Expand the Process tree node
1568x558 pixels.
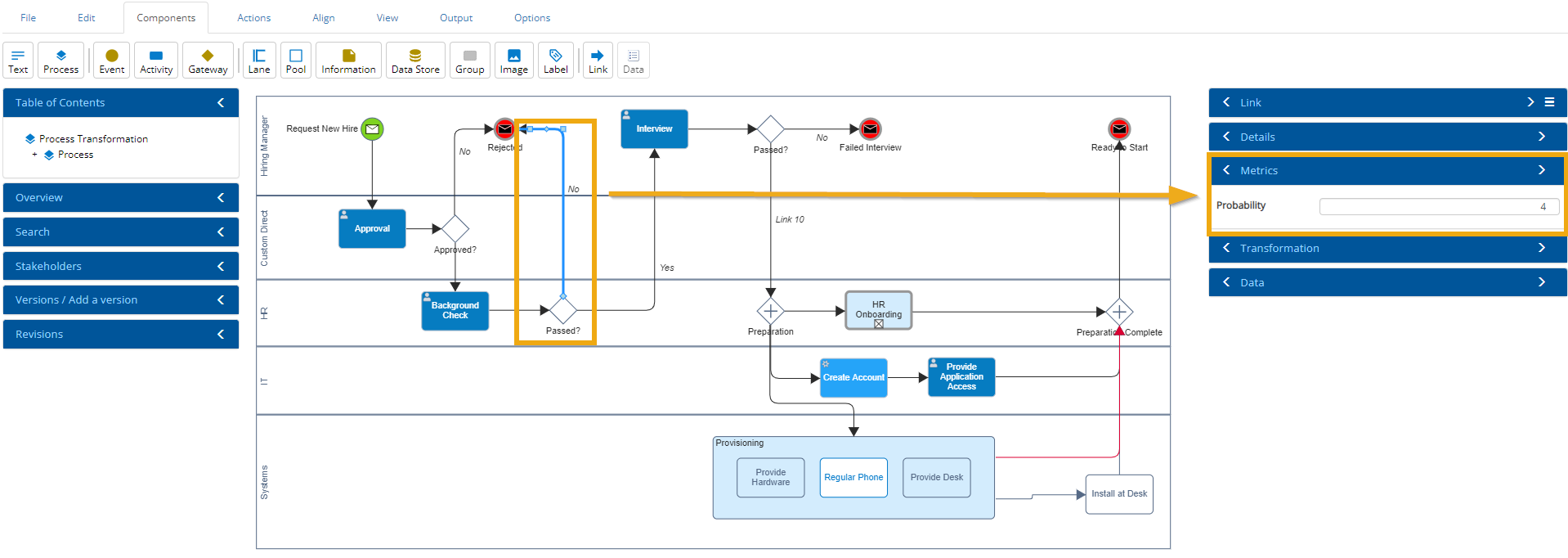(34, 155)
